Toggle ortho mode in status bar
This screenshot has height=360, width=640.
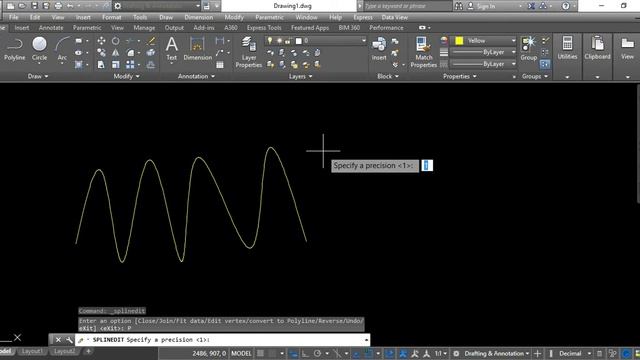(305, 353)
